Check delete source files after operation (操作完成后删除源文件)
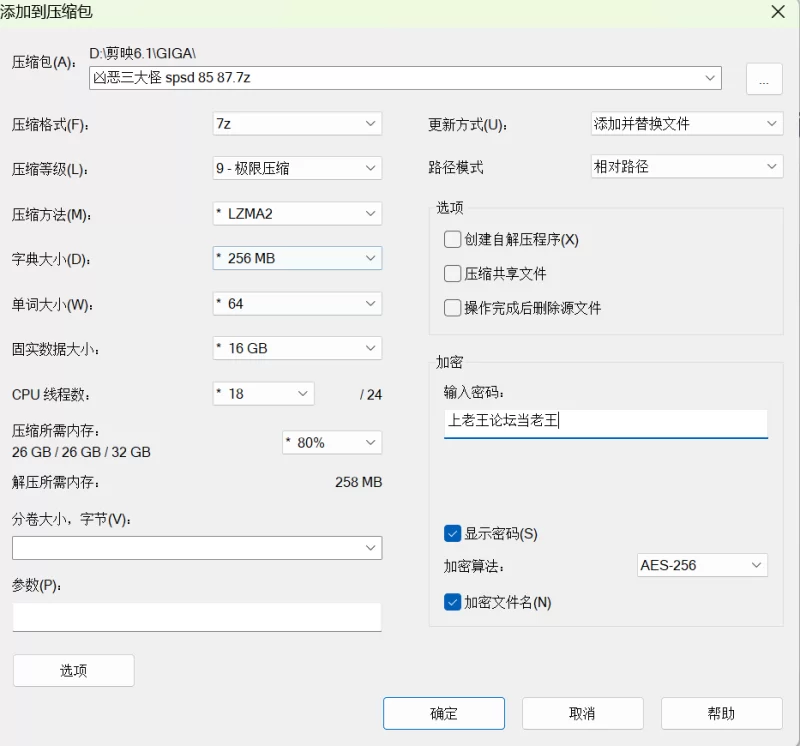The image size is (800, 746). [453, 308]
